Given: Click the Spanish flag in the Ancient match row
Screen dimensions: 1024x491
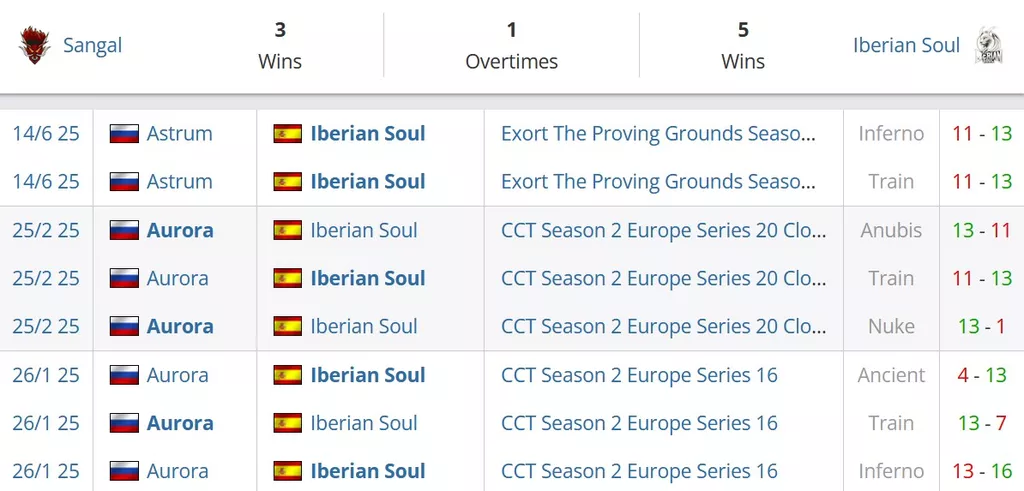Looking at the screenshot, I should tap(287, 375).
